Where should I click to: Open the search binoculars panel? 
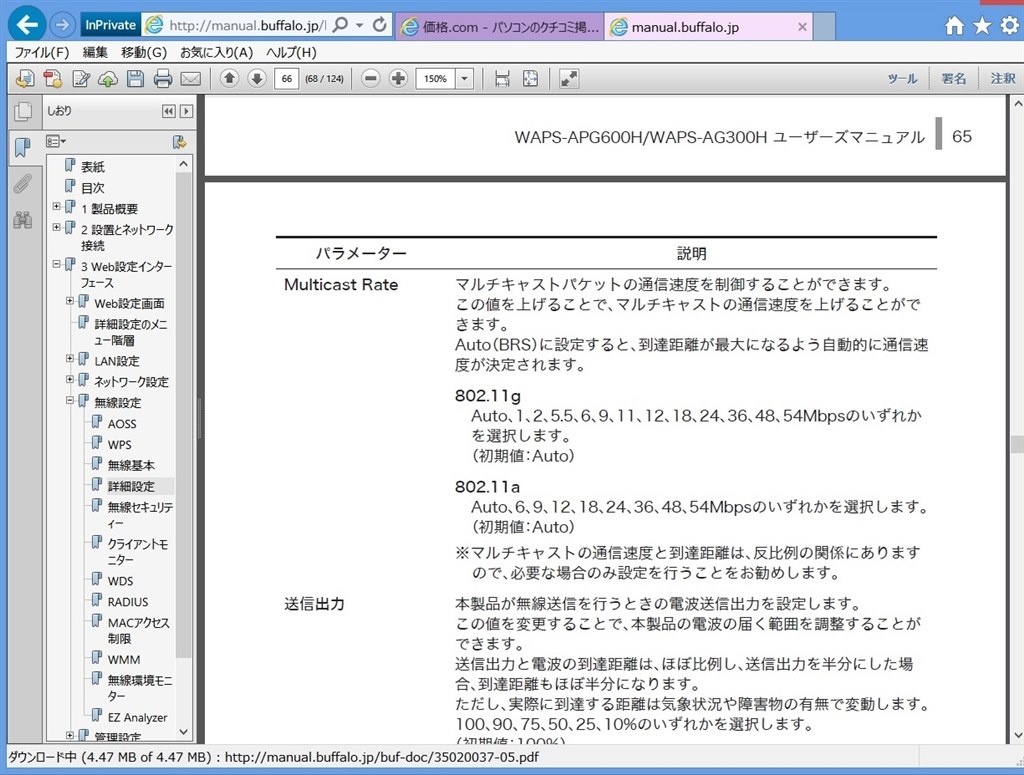[23, 220]
